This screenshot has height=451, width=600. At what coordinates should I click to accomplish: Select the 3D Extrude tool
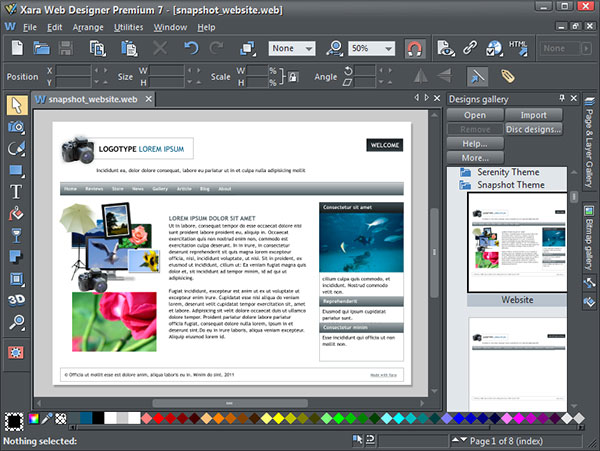click(16, 299)
